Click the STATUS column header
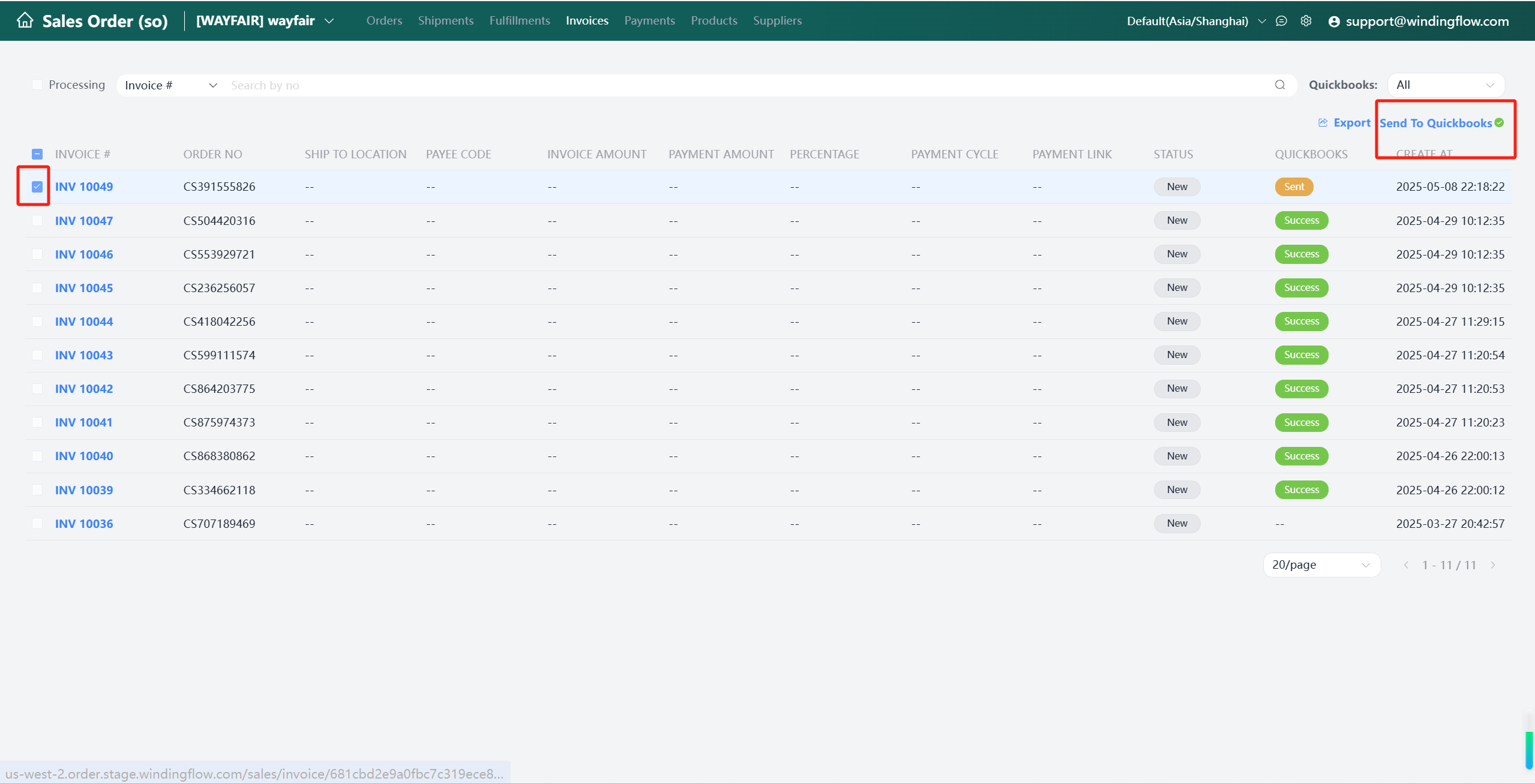 click(x=1173, y=154)
